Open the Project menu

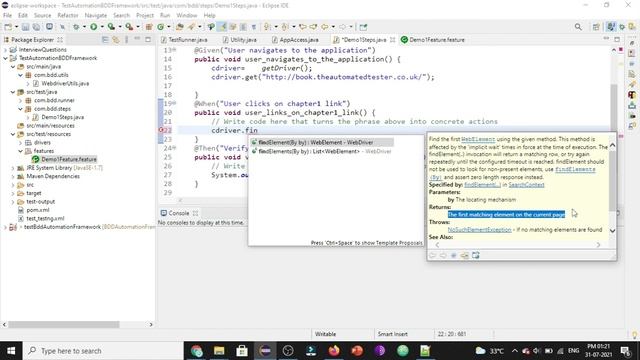[145, 16]
